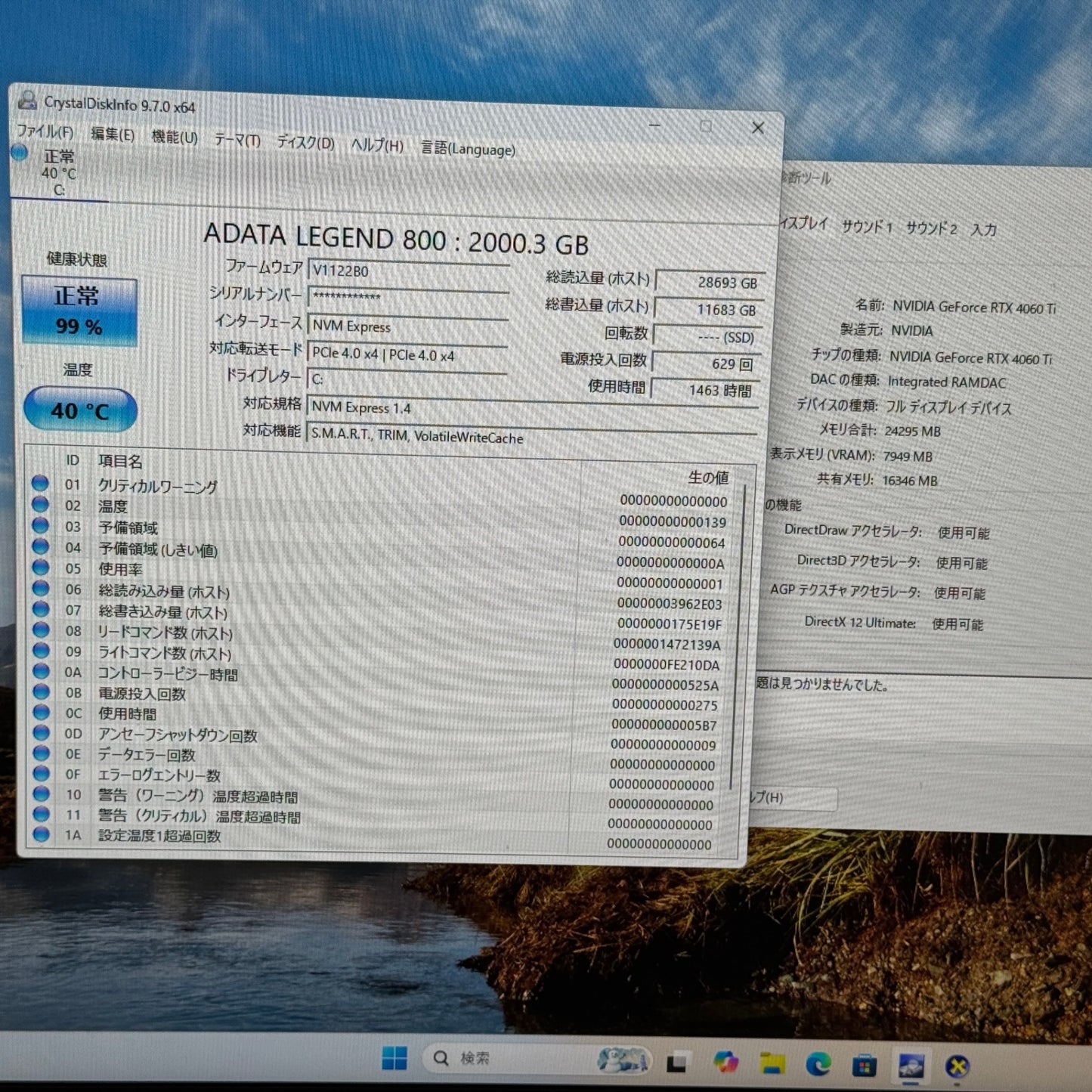Open the ファイル(F) menu
Screen dimensions: 1092x1092
pos(45,131)
